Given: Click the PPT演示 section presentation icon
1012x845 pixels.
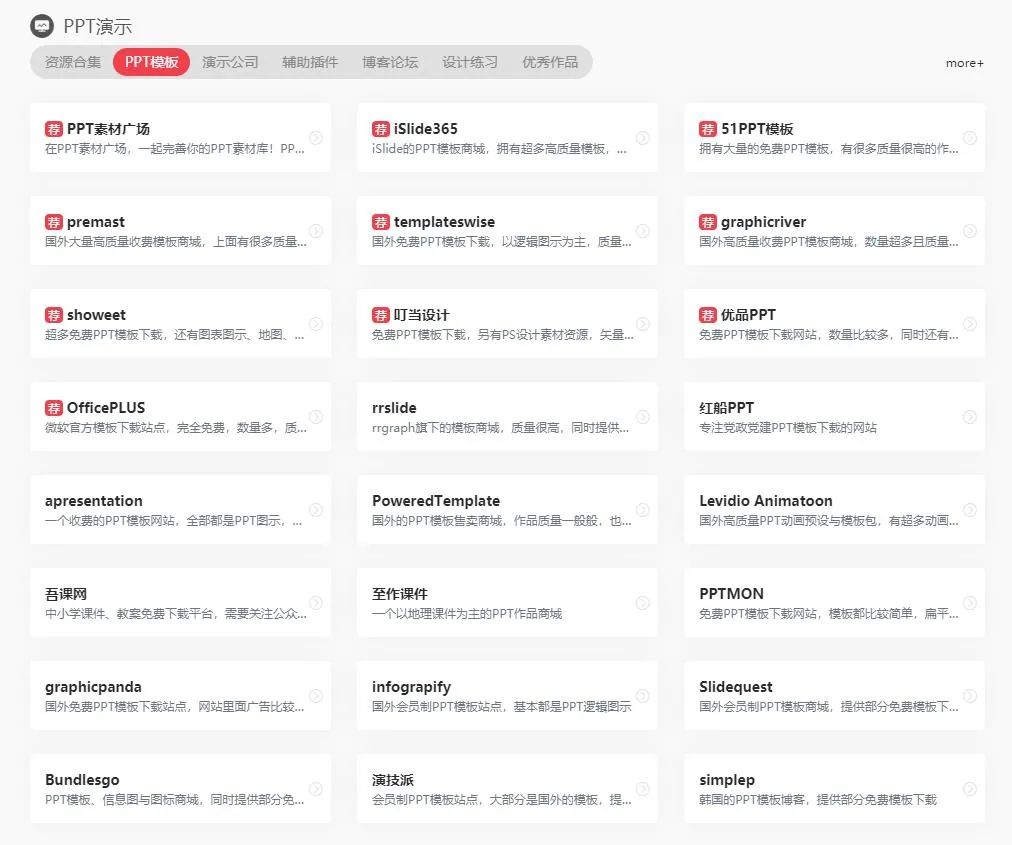Looking at the screenshot, I should click(x=42, y=26).
